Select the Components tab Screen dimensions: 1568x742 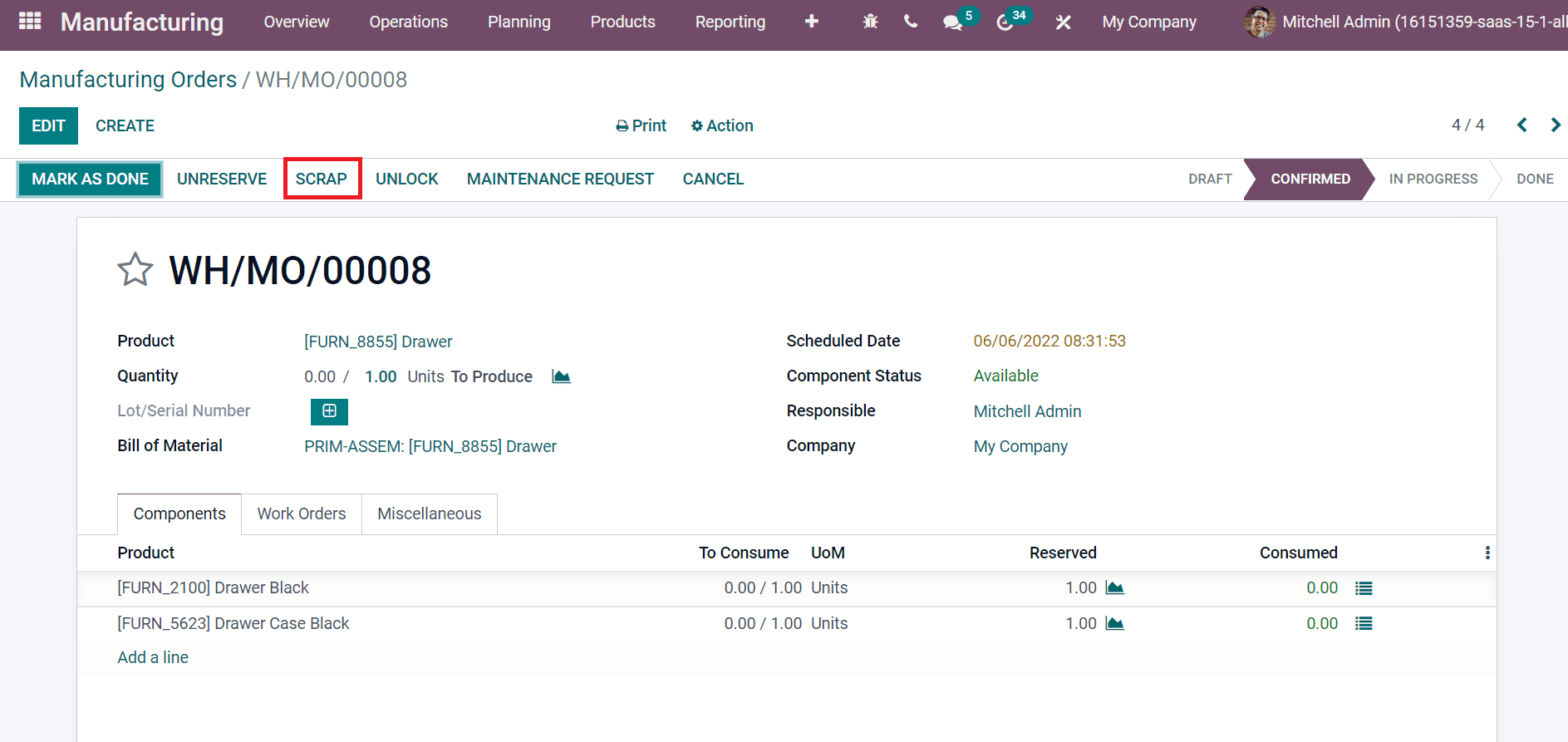click(179, 514)
